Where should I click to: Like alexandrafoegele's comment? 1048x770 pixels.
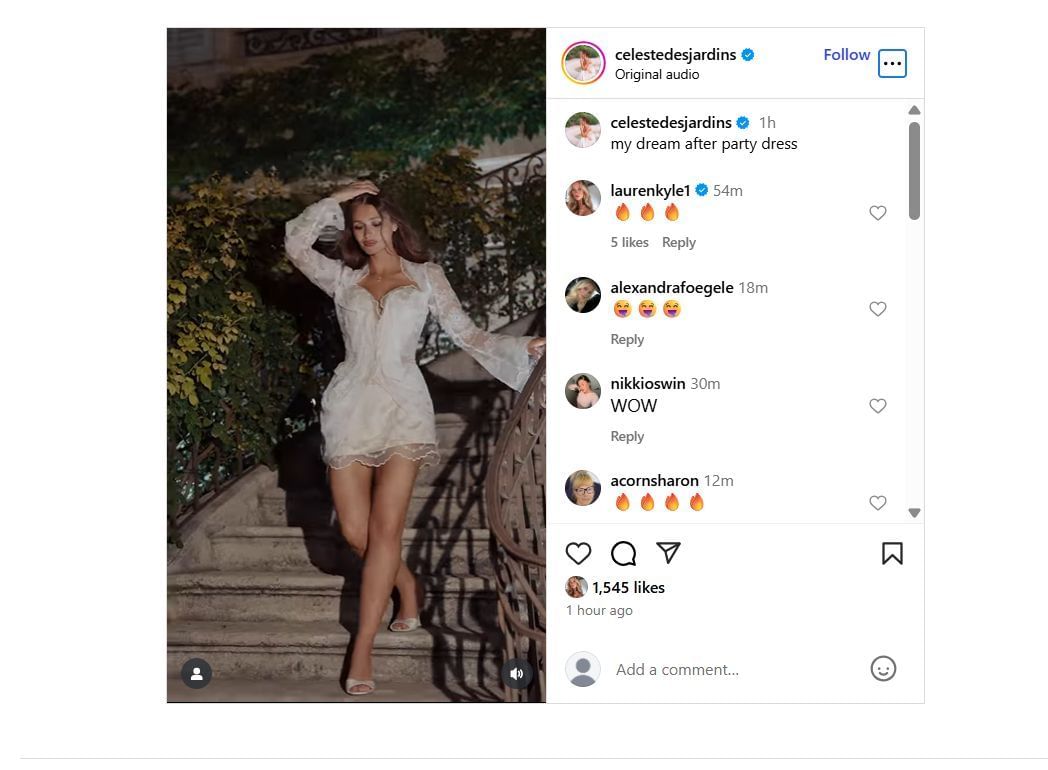click(878, 309)
